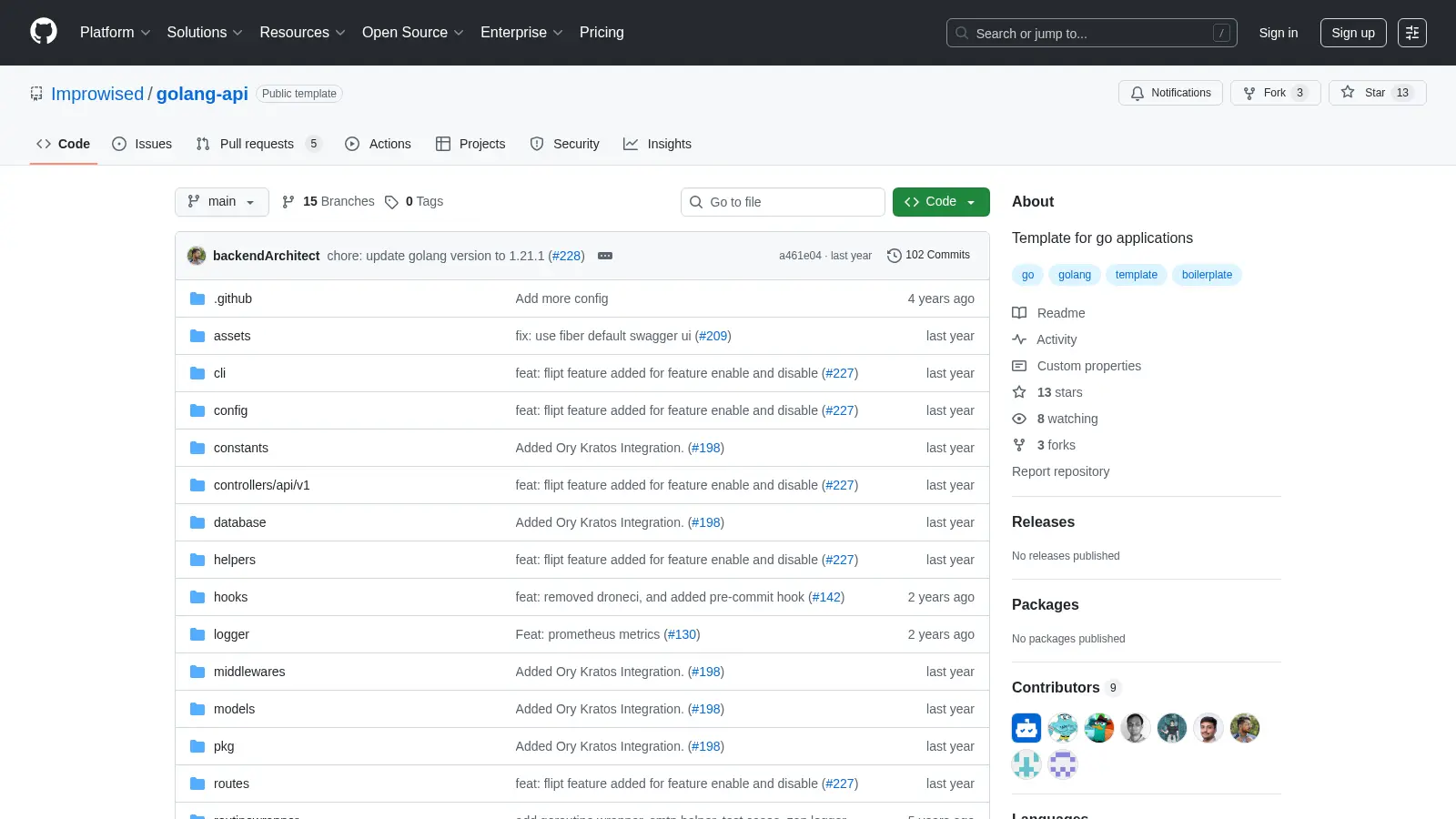
Task: Focus the Go to file field
Action: [x=783, y=202]
